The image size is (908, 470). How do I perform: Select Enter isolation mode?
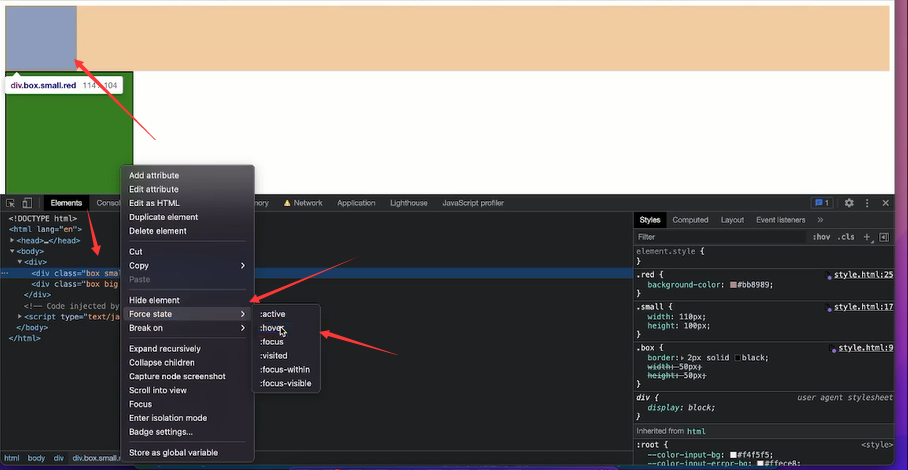(x=187, y=418)
